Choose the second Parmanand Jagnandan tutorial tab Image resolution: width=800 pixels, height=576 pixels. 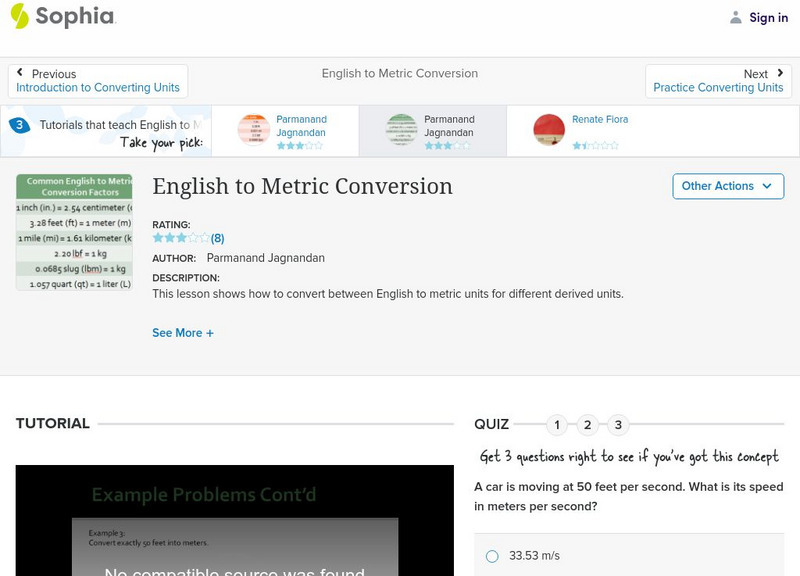coord(432,131)
